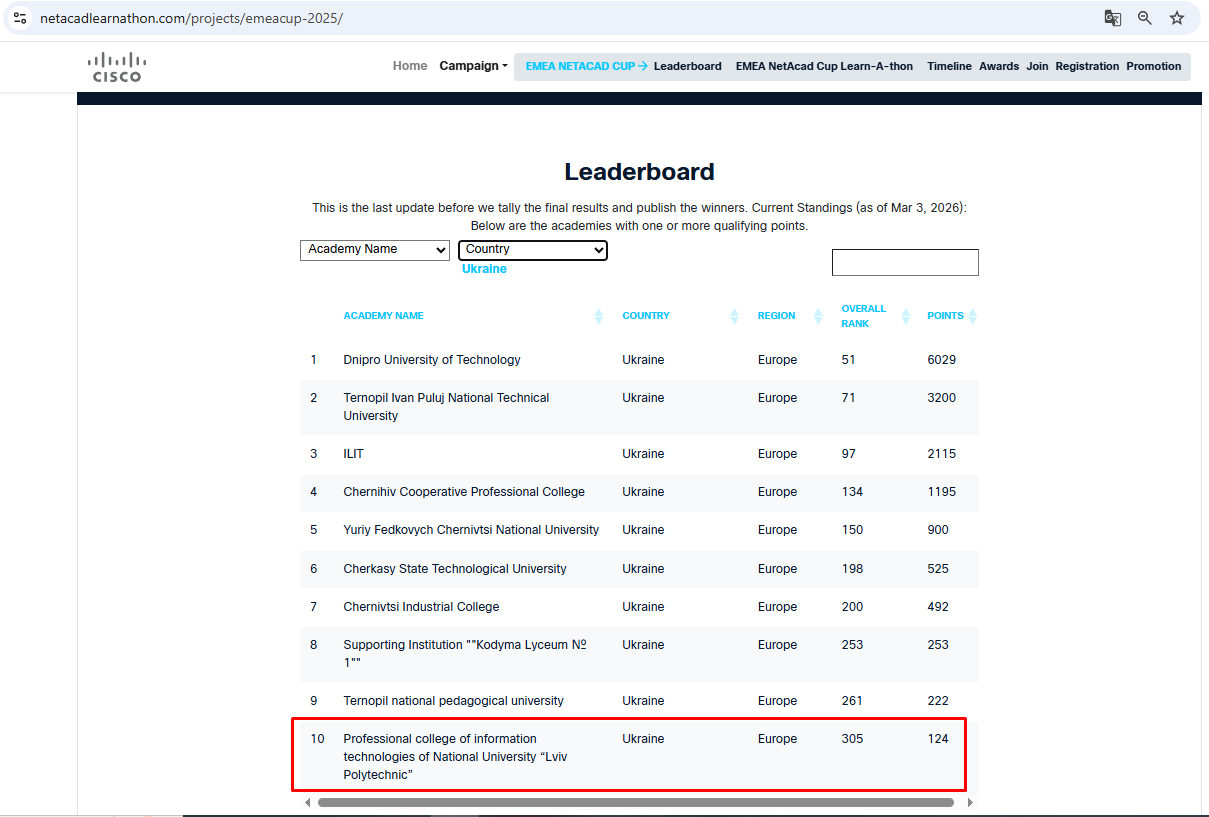
Task: Sort by Country column arrows
Action: pyautogui.click(x=734, y=316)
